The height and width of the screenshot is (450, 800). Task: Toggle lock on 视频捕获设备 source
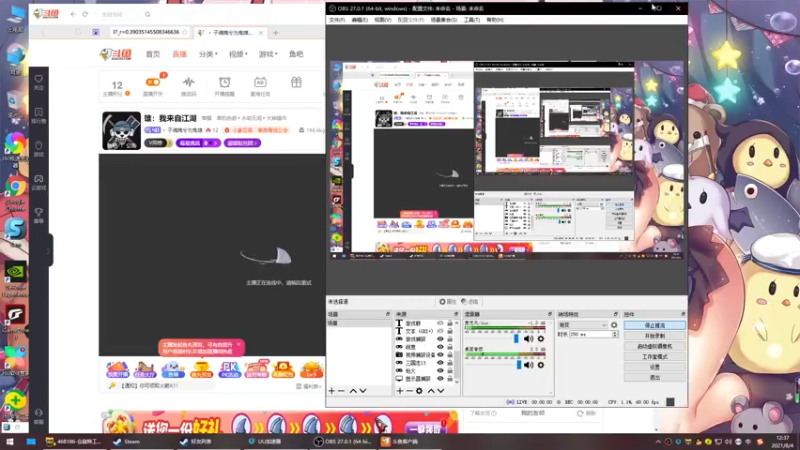pyautogui.click(x=449, y=355)
